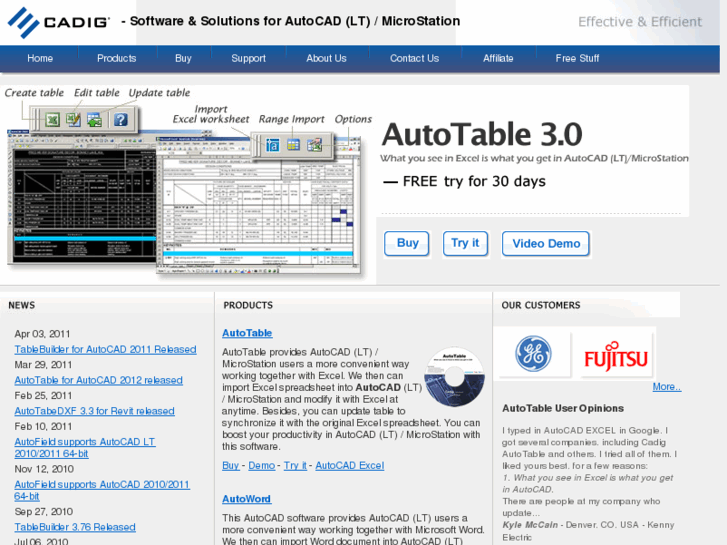Click the CADIG logo
727x545 pixels.
(x=59, y=22)
